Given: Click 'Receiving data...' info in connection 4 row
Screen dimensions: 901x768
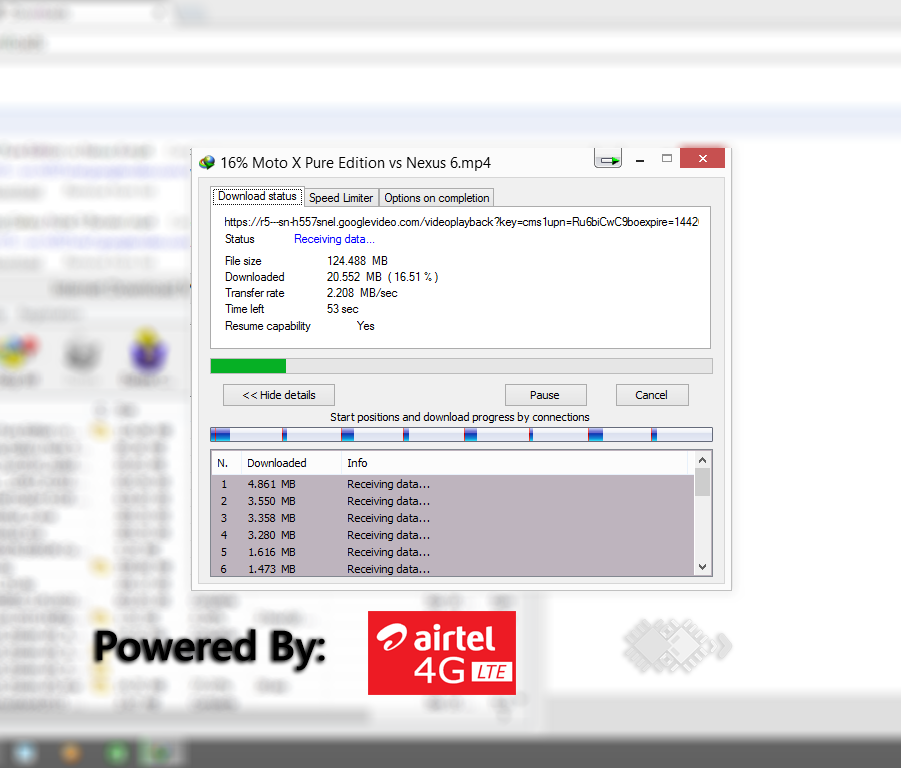Looking at the screenshot, I should 388,535.
